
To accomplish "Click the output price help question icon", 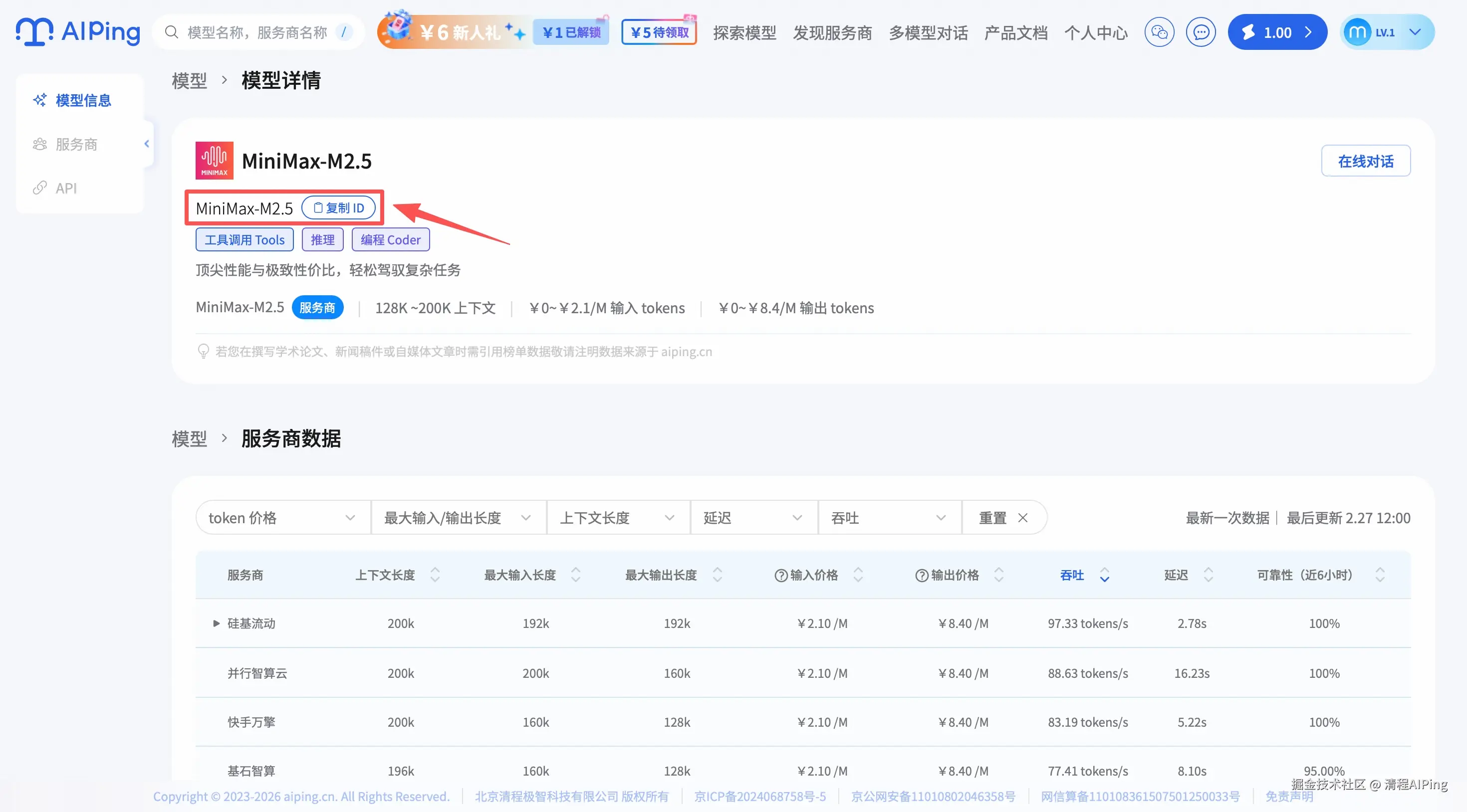I will pos(922,576).
